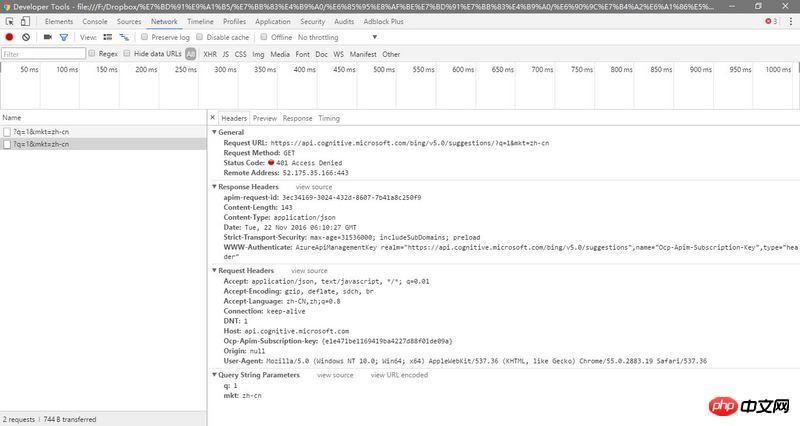Viewport: 800px width, 426px height.
Task: Click view source beside Response Headers
Action: tap(314, 187)
